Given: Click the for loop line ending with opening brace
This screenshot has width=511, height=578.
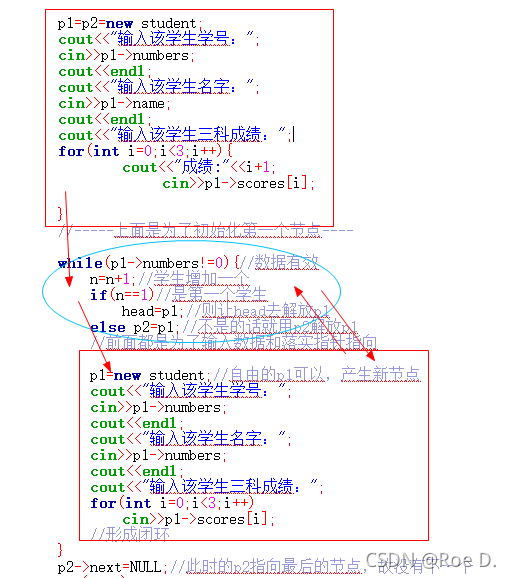Looking at the screenshot, I should 146,151.
